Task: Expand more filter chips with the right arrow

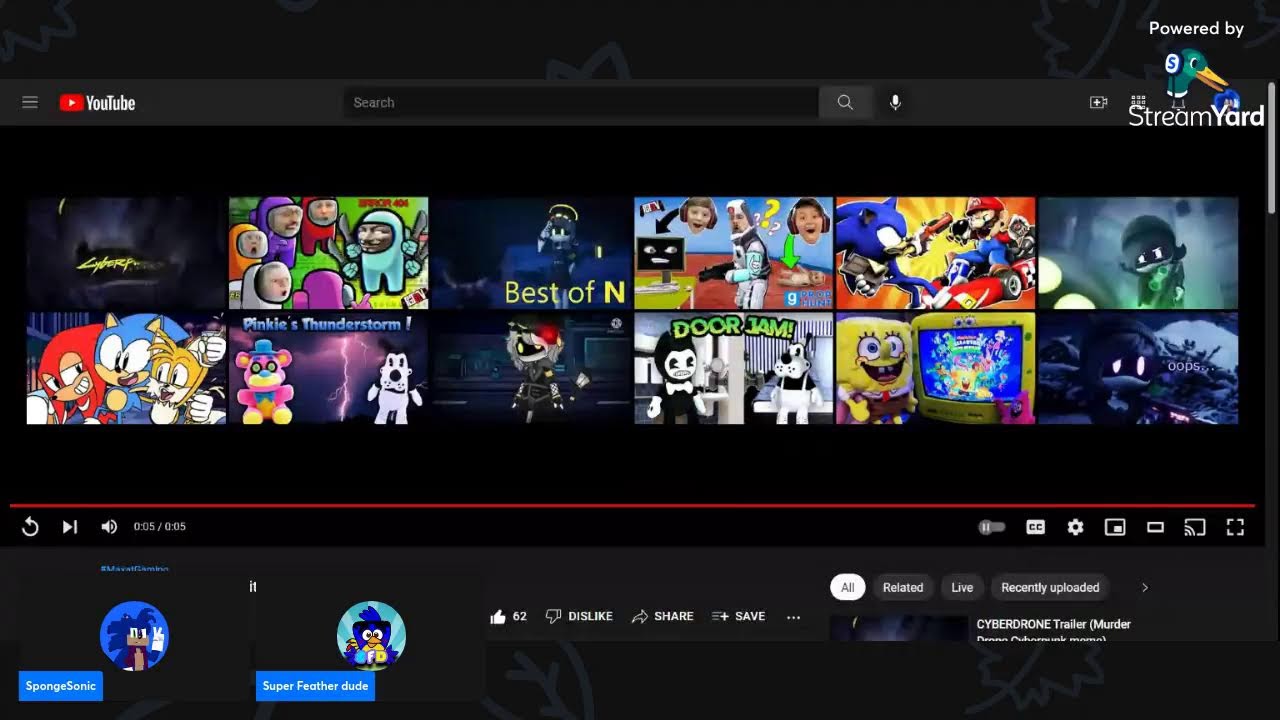Action: pyautogui.click(x=1145, y=588)
